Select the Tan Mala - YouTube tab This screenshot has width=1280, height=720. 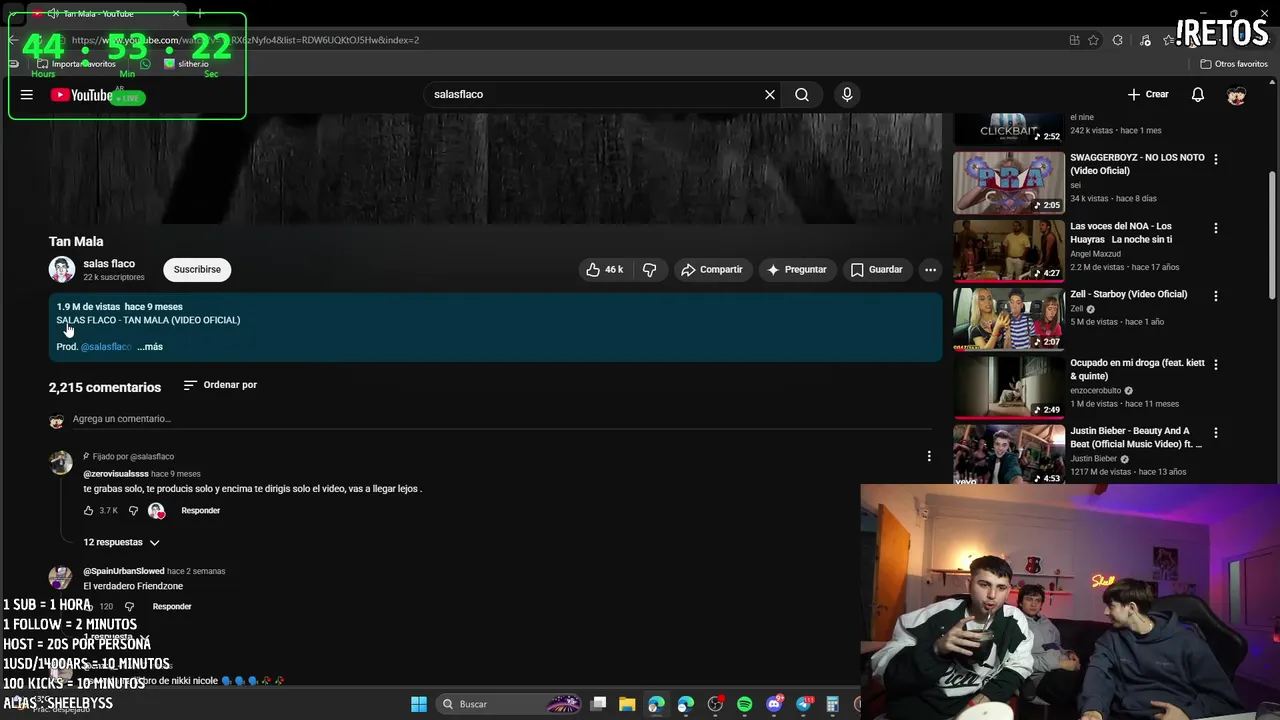[x=105, y=13]
